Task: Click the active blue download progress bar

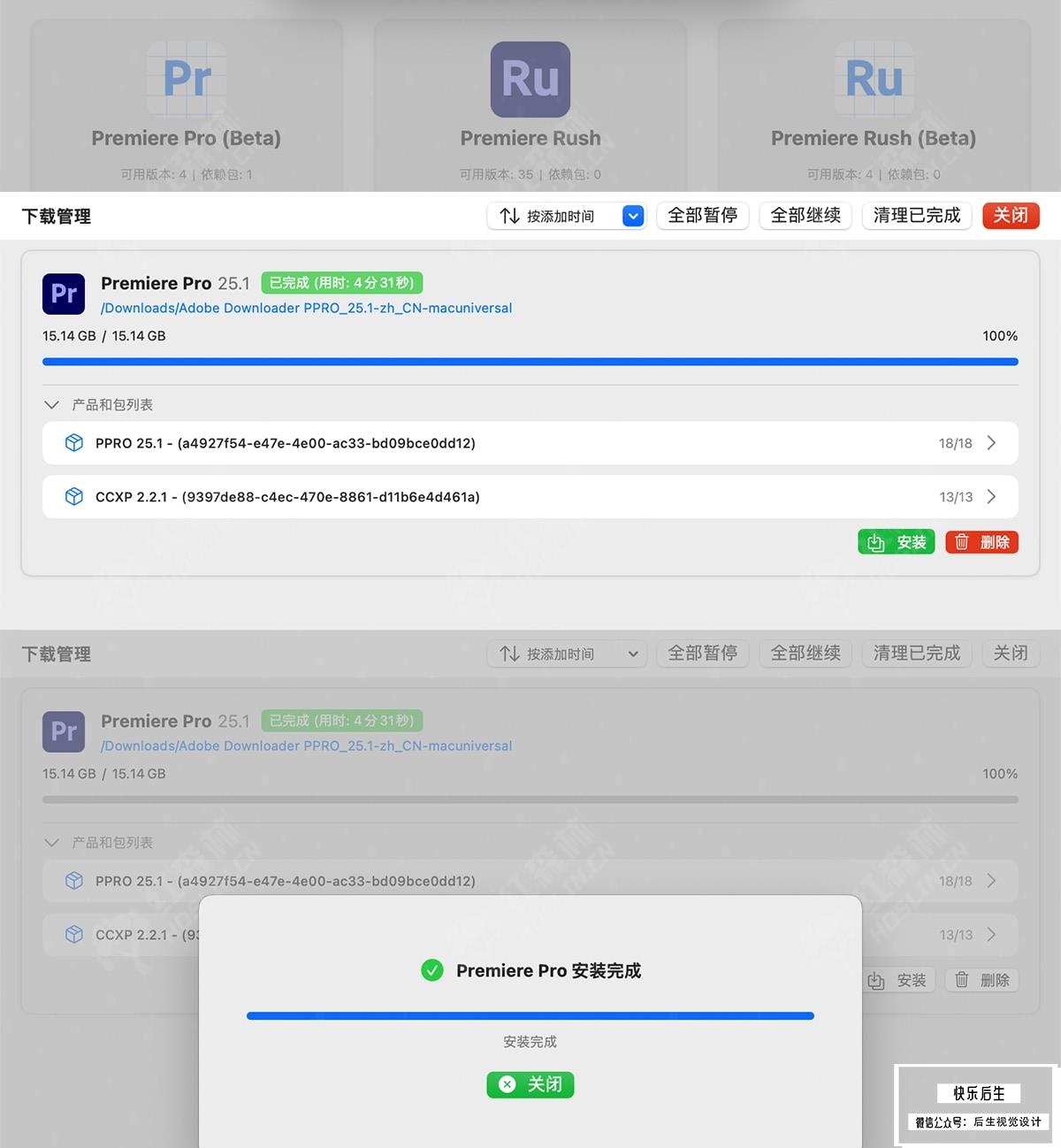Action: [530, 362]
